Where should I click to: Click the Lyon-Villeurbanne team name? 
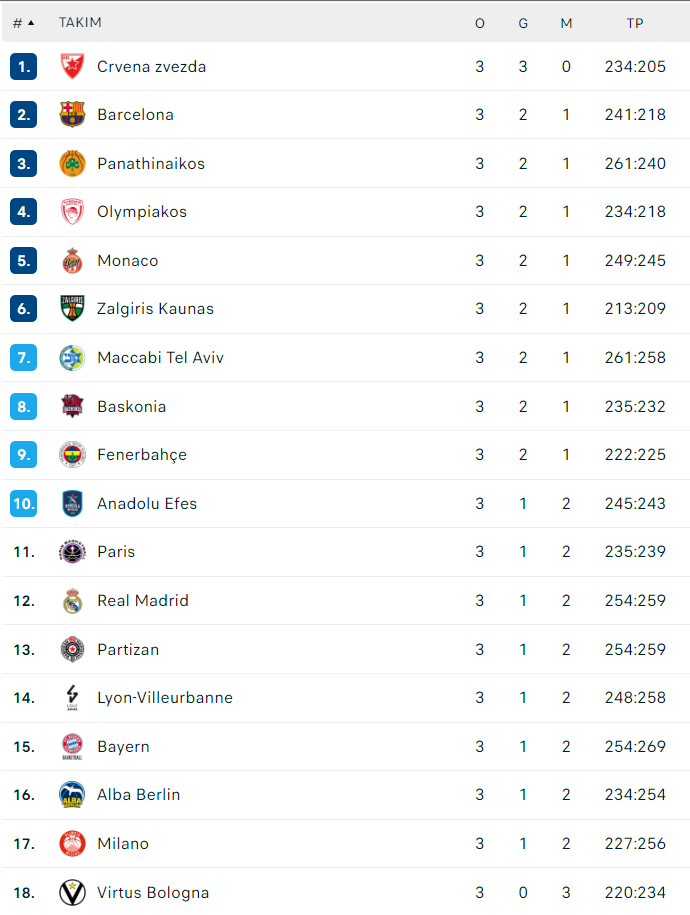(x=165, y=697)
